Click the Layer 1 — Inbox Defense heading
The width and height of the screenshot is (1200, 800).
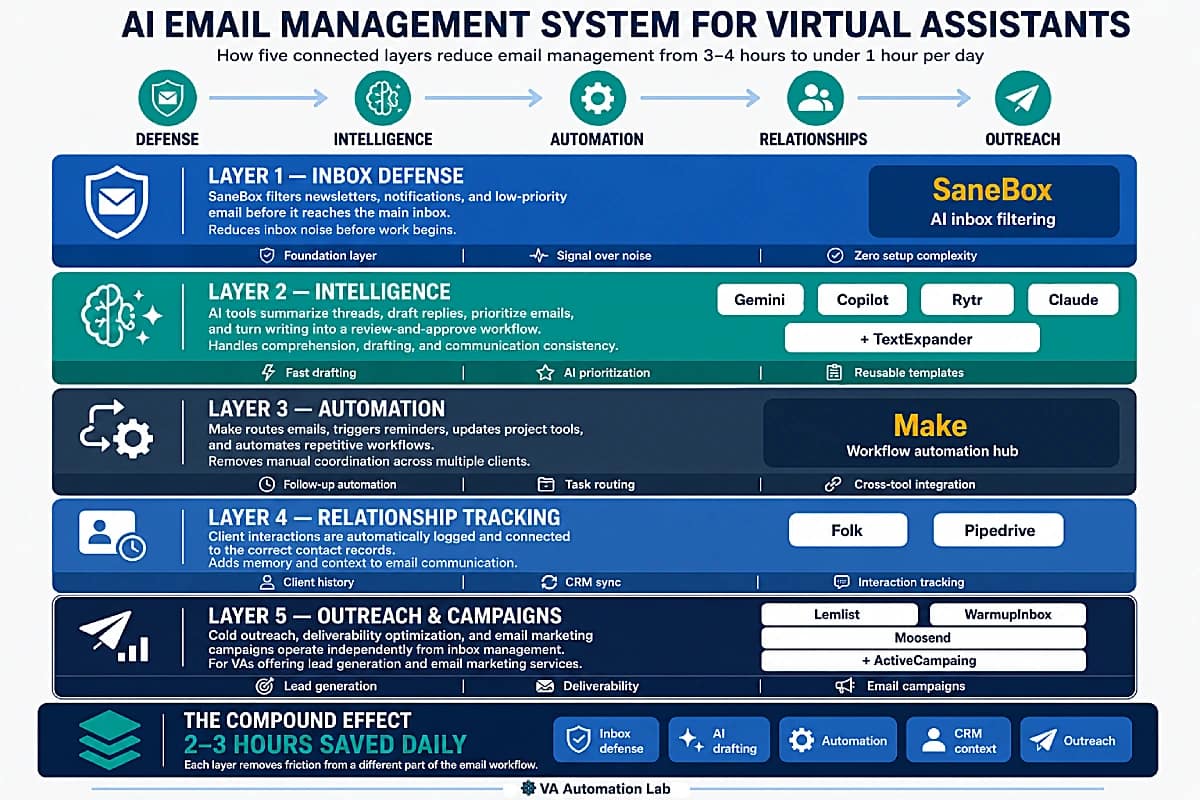click(x=336, y=175)
